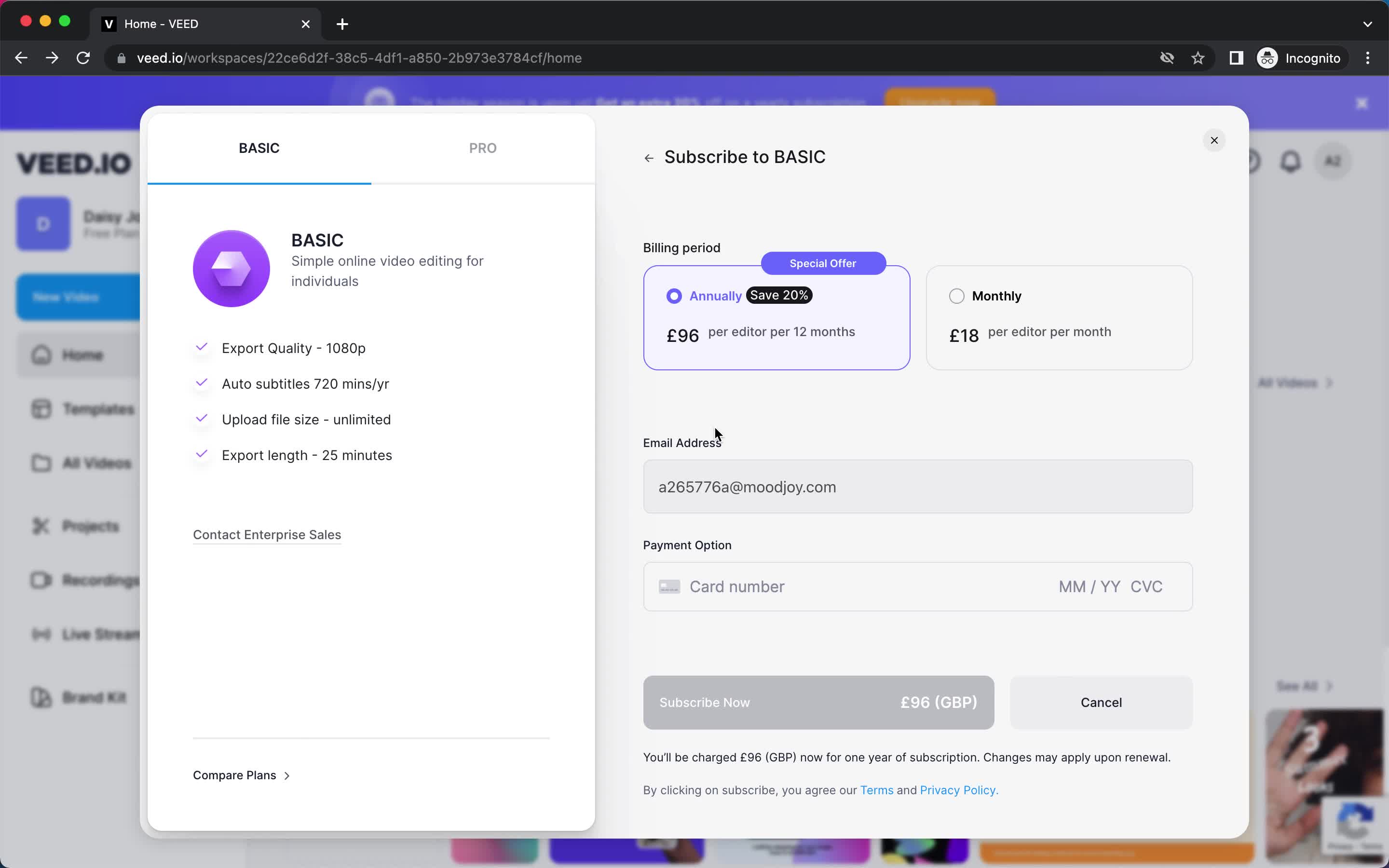Viewport: 1389px width, 868px height.
Task: Click the New Video button
Action: coord(78,297)
